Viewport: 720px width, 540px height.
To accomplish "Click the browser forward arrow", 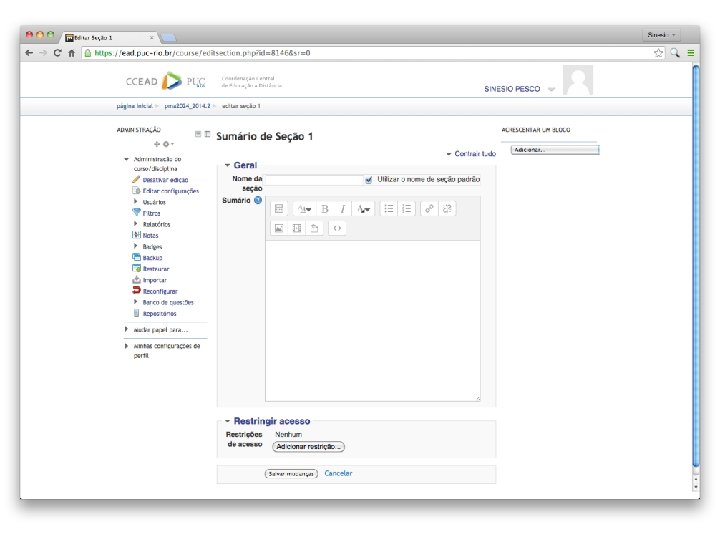I will [x=43, y=53].
